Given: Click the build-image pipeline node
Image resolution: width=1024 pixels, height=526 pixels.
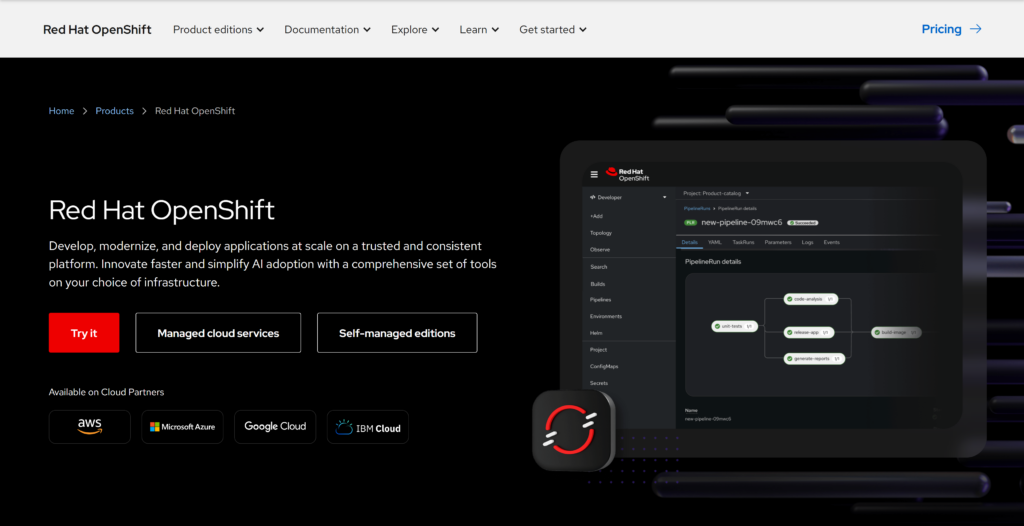Looking at the screenshot, I should point(896,333).
